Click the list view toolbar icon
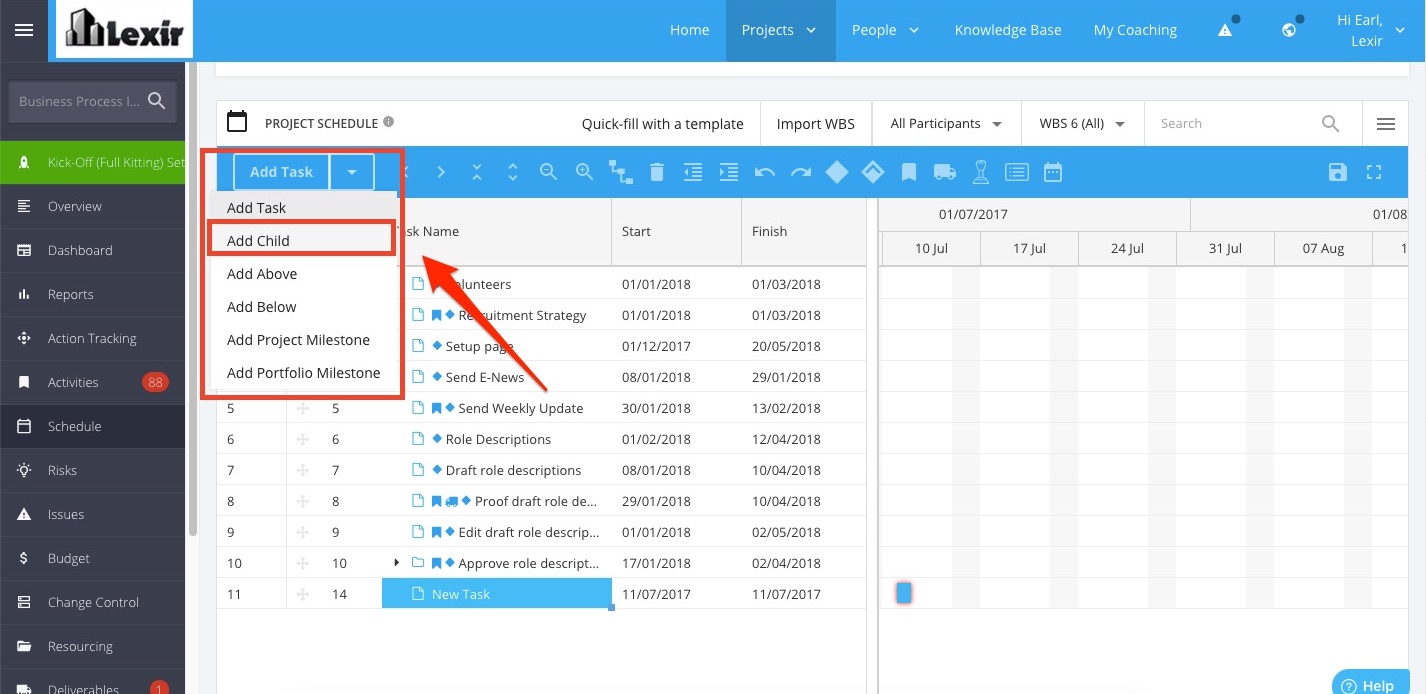Image resolution: width=1426 pixels, height=694 pixels. coord(1017,172)
